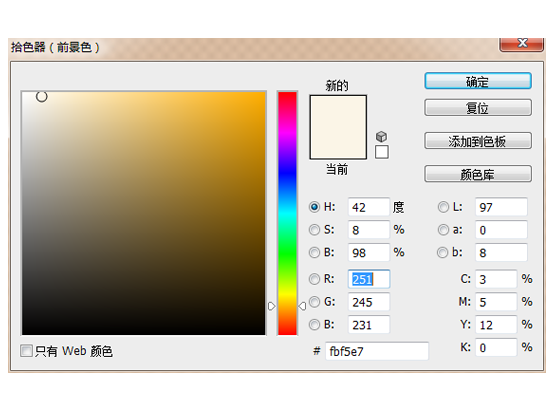Click the circular marker in the color field

point(41,96)
